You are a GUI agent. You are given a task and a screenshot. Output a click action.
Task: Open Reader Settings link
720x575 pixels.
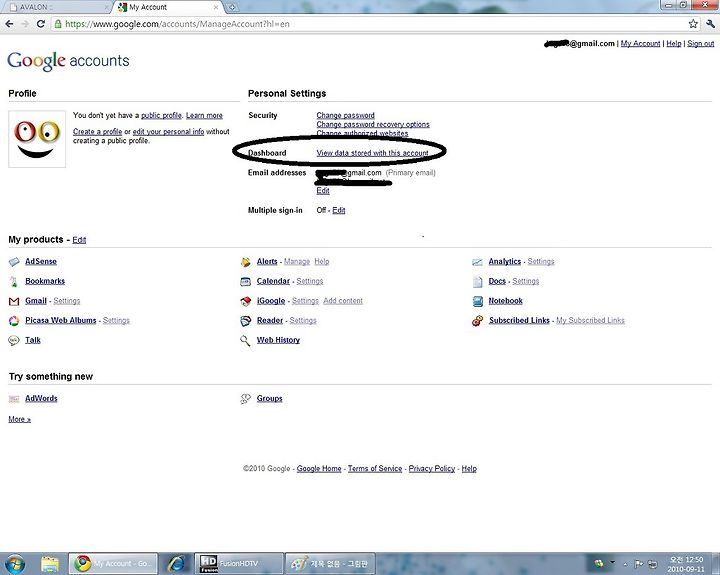coord(303,321)
